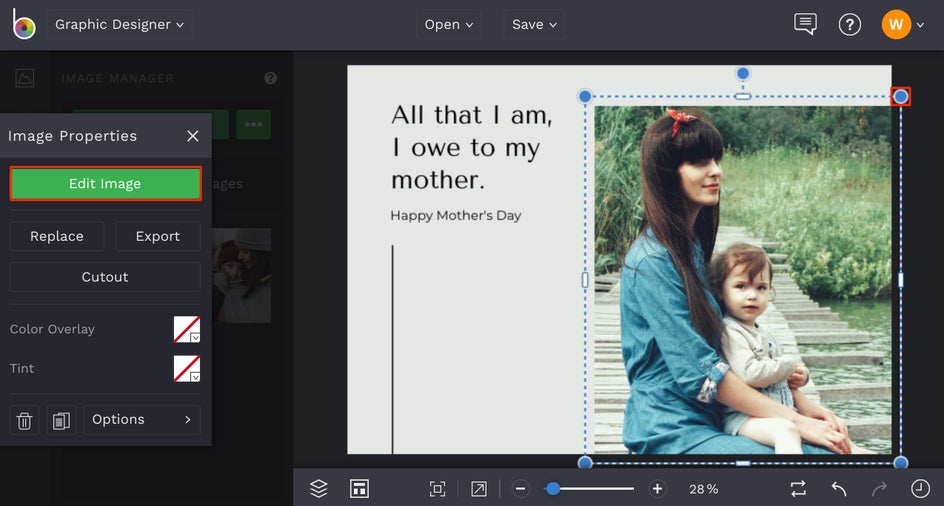This screenshot has height=506, width=944.
Task: Close the Image Properties panel
Action: [193, 136]
